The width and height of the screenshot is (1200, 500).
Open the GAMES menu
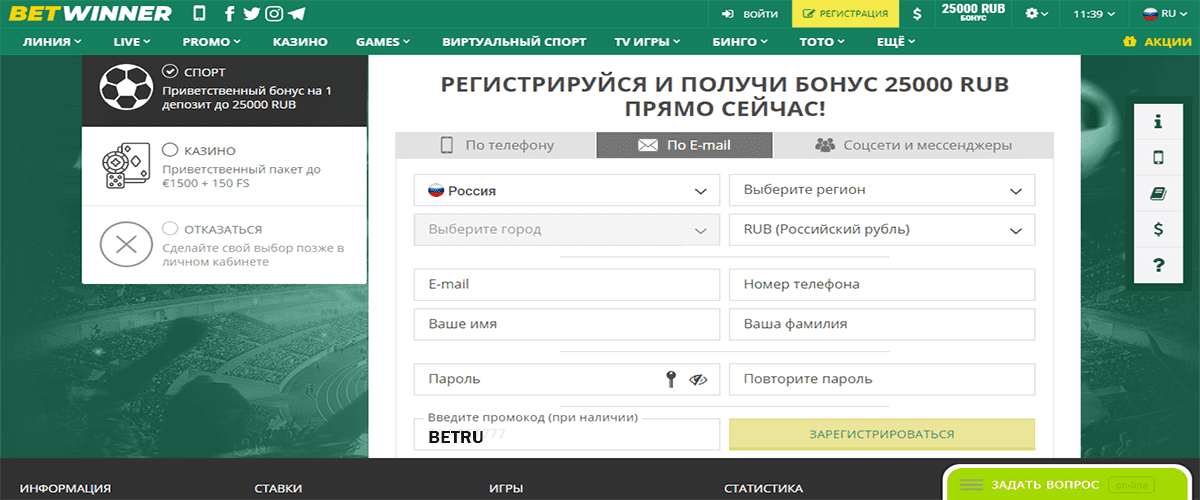click(383, 42)
